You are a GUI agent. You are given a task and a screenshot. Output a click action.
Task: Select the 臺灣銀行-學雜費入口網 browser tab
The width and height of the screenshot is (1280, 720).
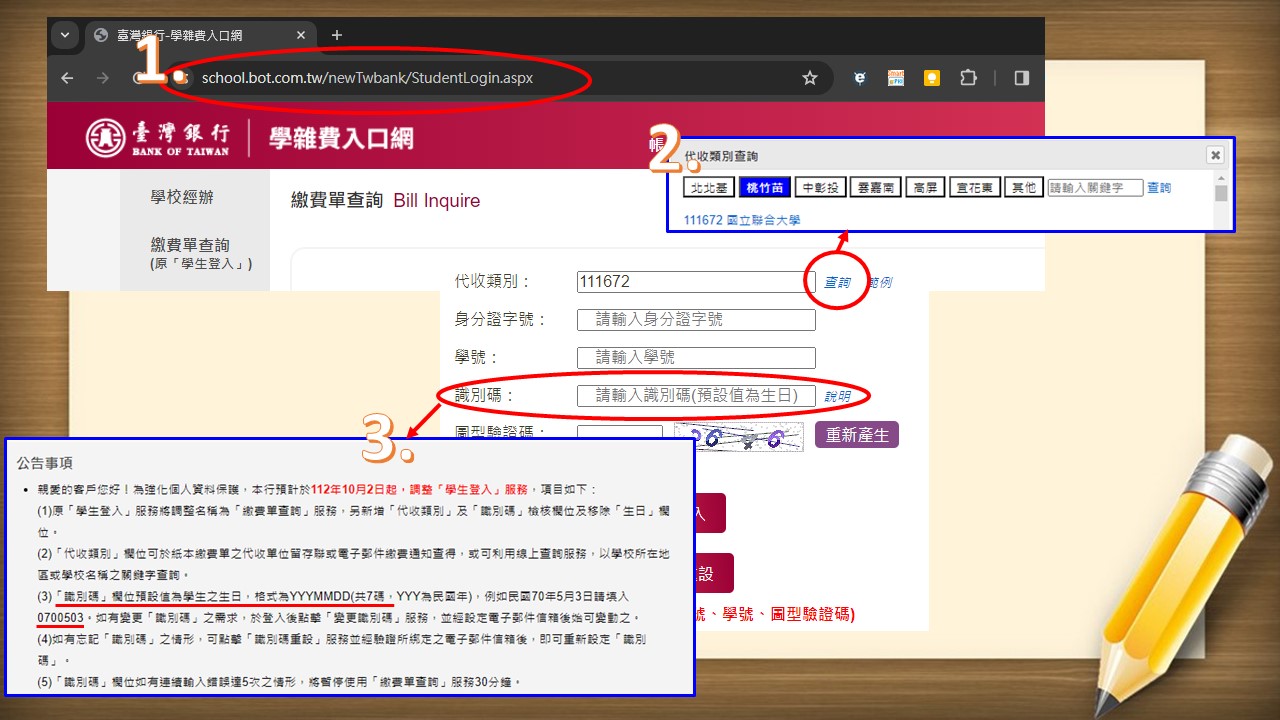[200, 35]
